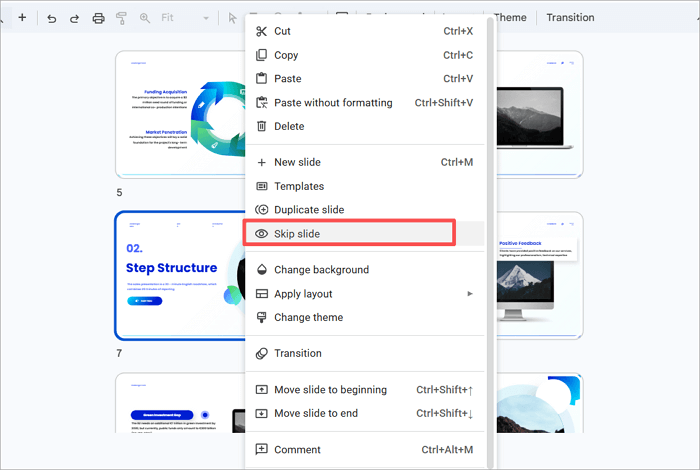Open the Fit zoom dropdown
The height and width of the screenshot is (470, 700).
pos(185,18)
